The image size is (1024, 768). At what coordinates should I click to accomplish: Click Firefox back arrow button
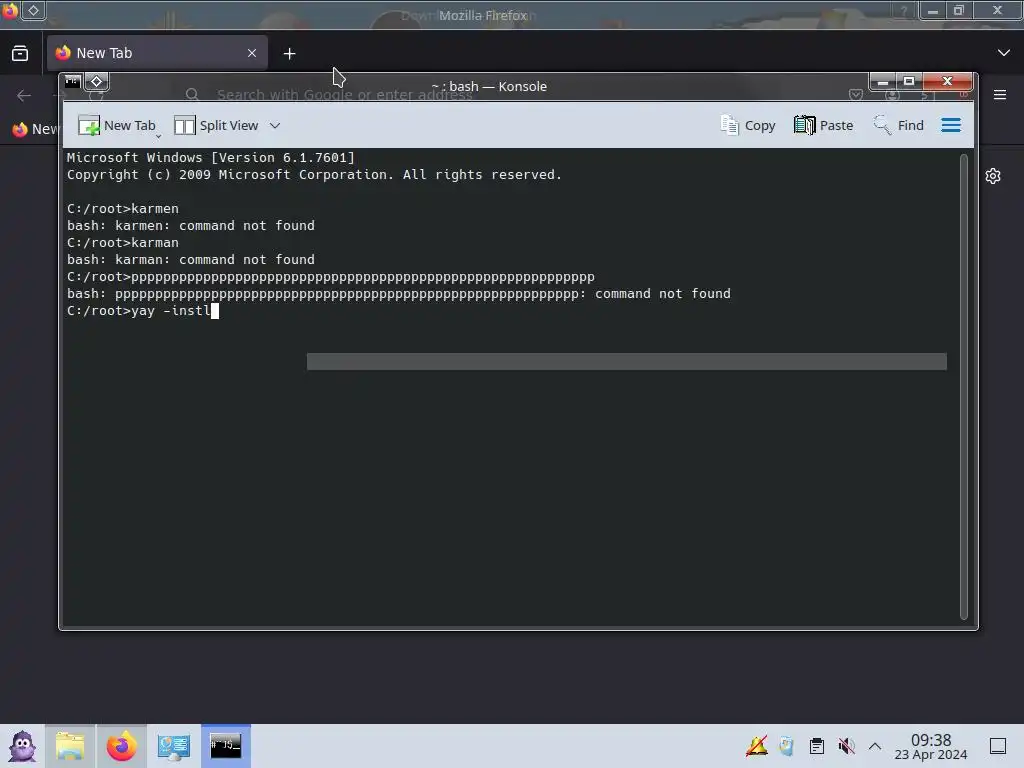pos(24,95)
